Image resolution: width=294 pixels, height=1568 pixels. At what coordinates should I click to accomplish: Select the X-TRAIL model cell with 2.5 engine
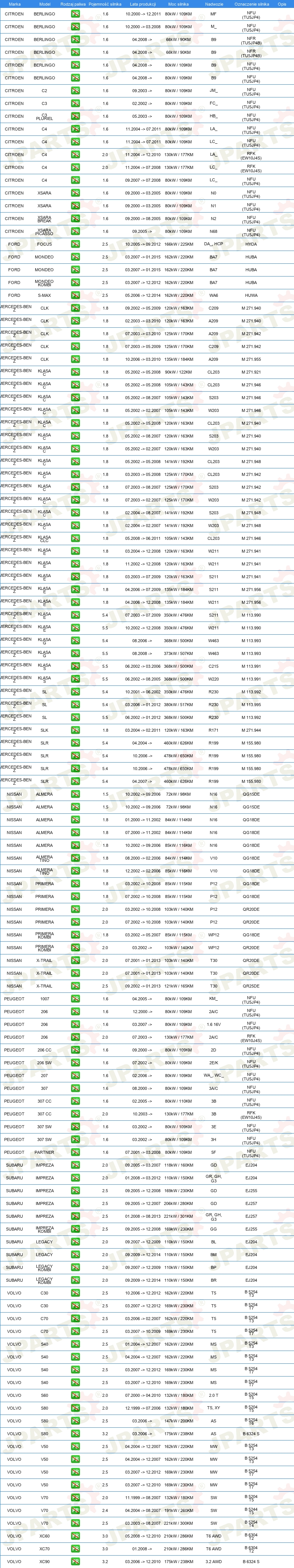(x=44, y=986)
